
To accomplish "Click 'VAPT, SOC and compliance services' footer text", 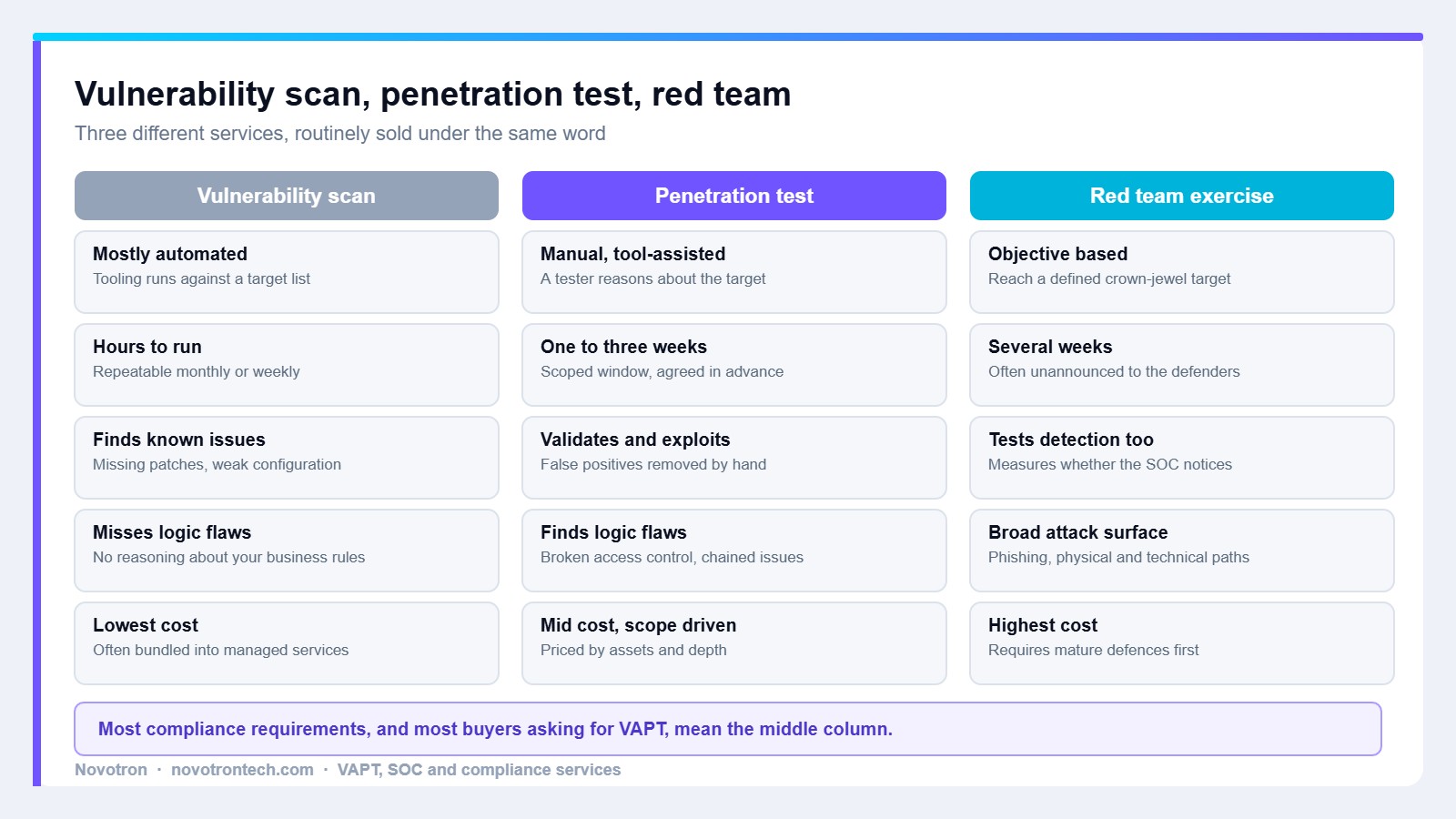I will [479, 770].
